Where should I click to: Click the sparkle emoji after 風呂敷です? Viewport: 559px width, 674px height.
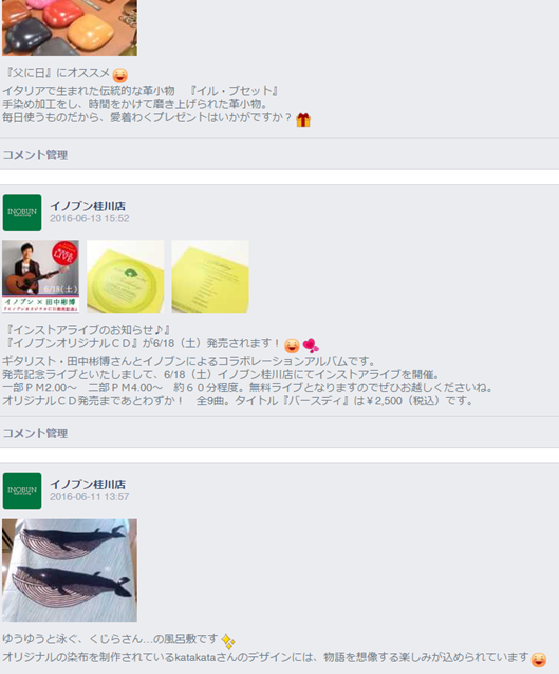pyautogui.click(x=228, y=641)
